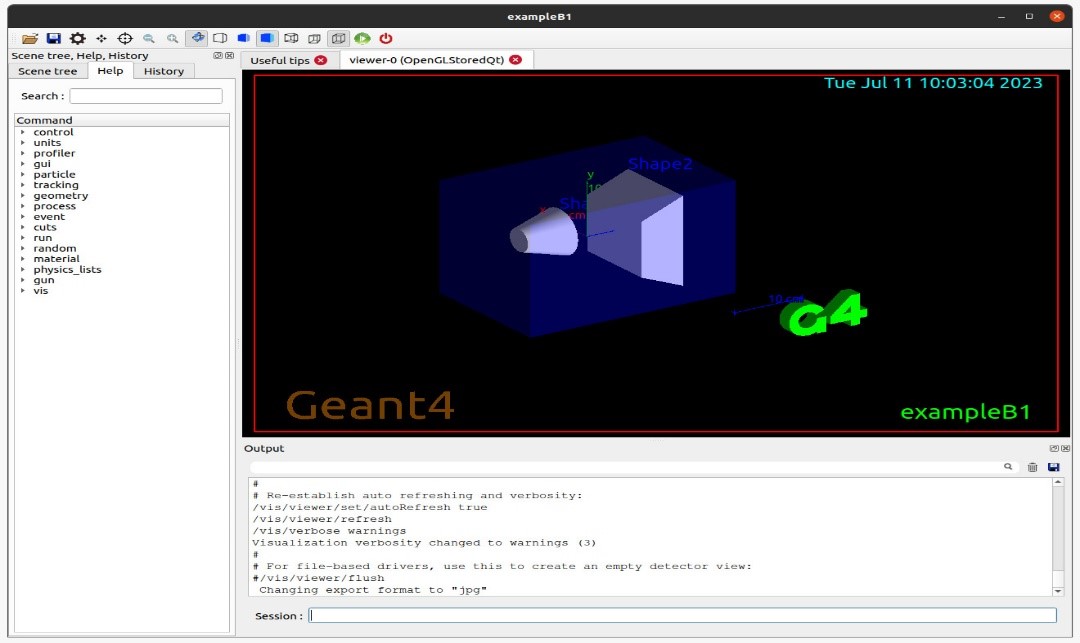This screenshot has width=1080, height=643.
Task: Expand the vis command node
Action: click(x=23, y=291)
